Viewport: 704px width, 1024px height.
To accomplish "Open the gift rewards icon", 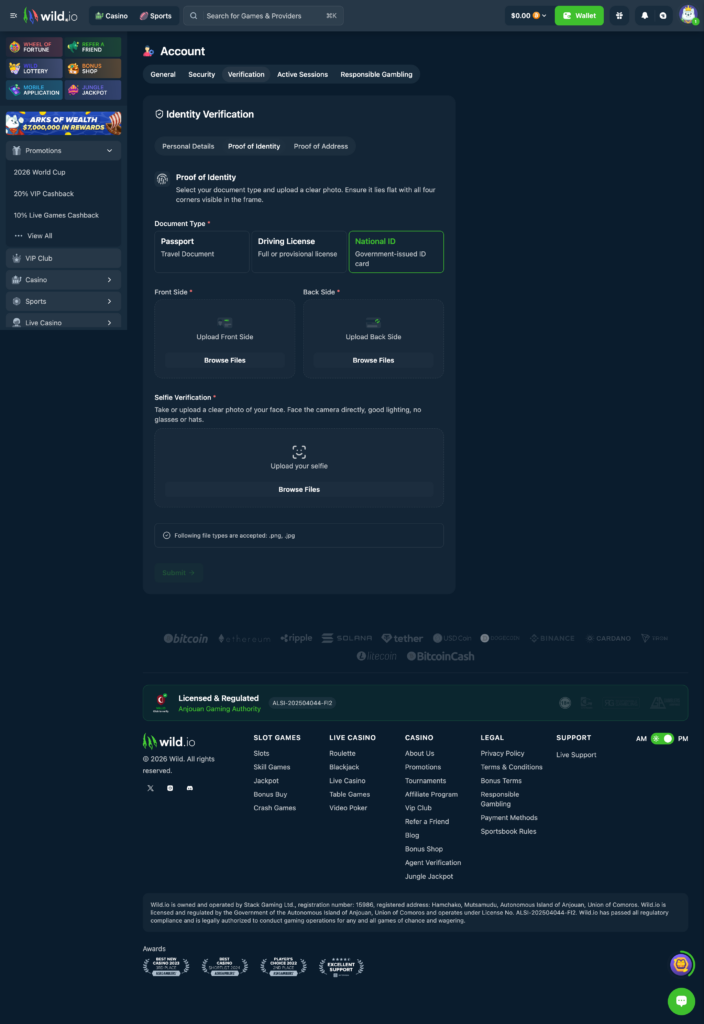I will point(619,16).
